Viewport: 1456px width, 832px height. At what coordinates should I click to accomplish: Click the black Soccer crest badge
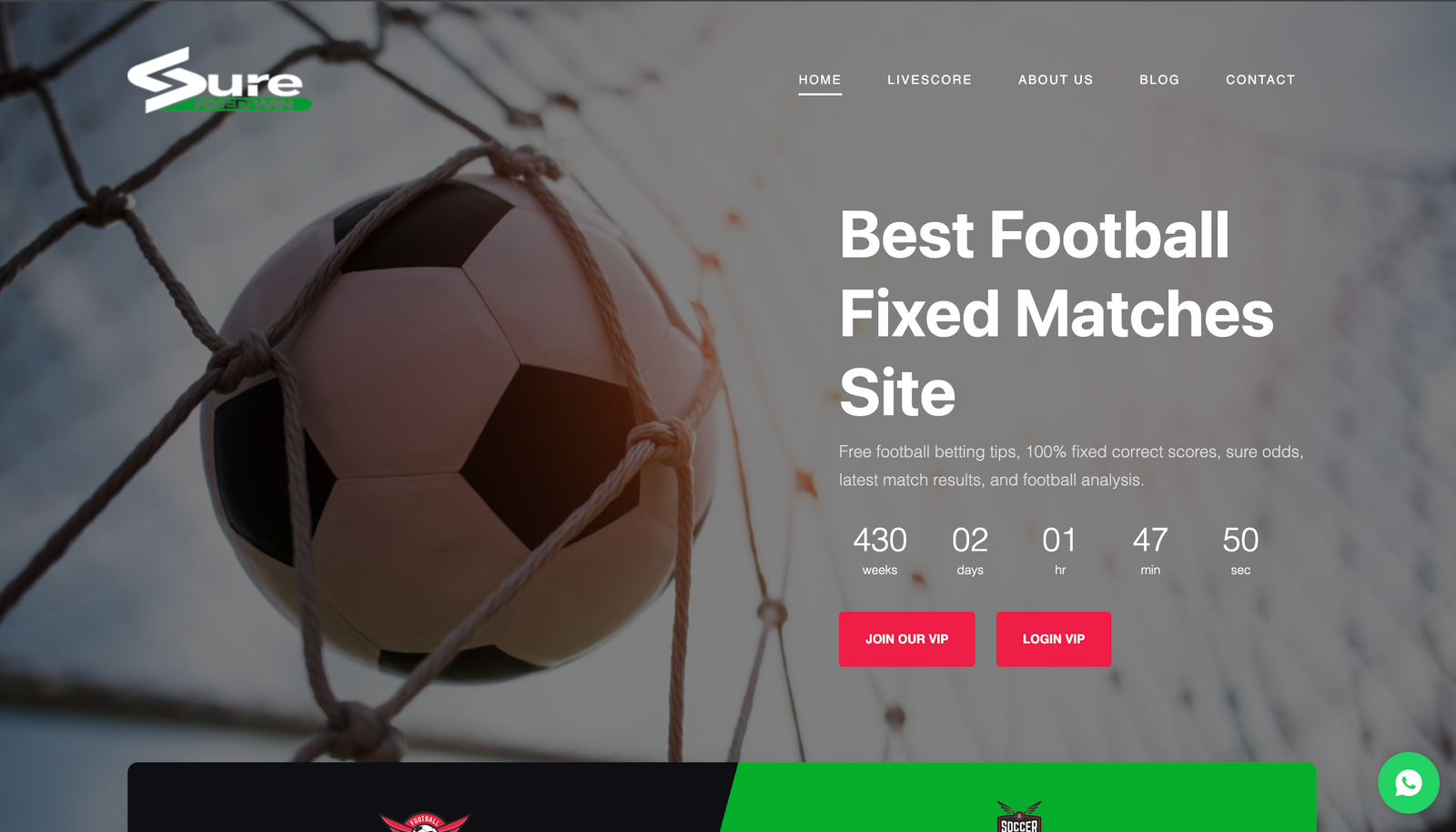pos(1019,817)
